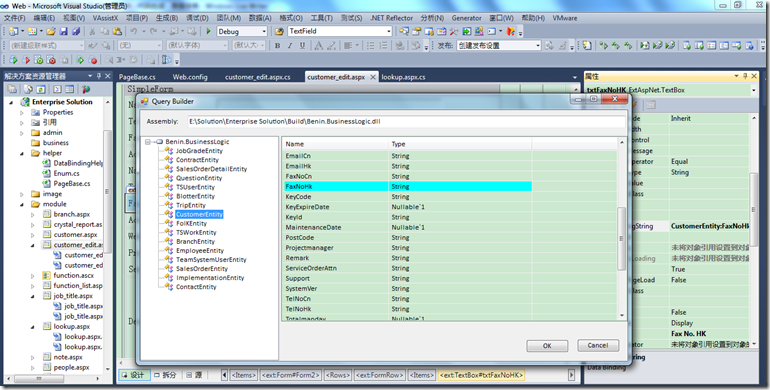This screenshot has height=390, width=770.
Task: Collapse the Benin.BusinessLogic tree node
Action: tap(148, 142)
